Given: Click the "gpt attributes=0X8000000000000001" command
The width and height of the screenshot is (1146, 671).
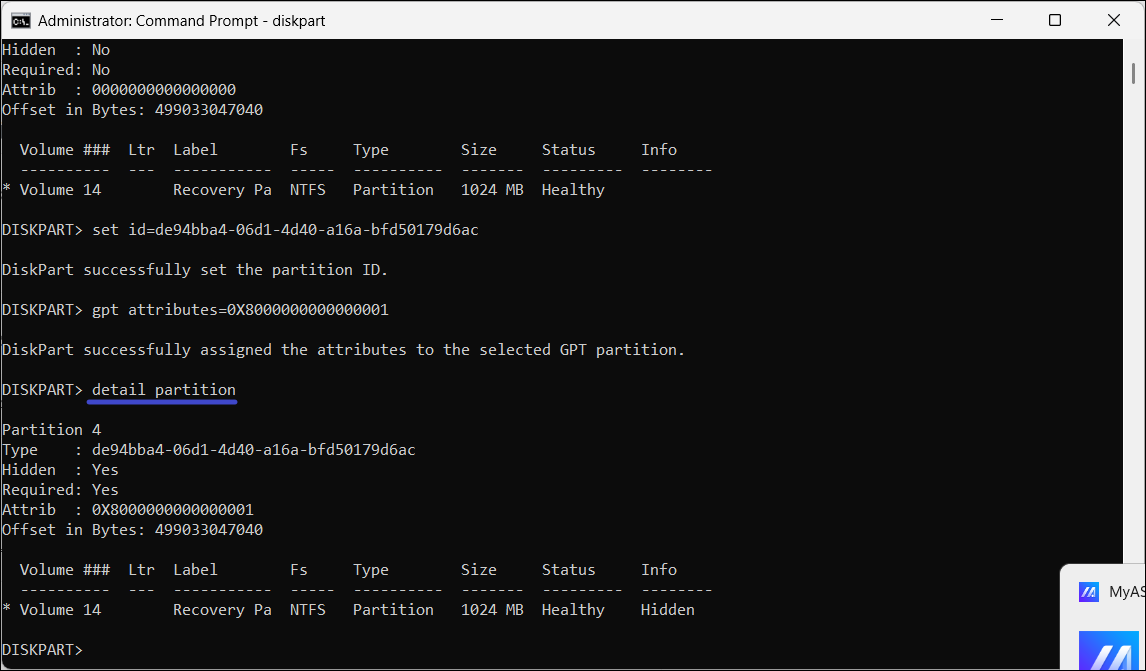Looking at the screenshot, I should [240, 310].
